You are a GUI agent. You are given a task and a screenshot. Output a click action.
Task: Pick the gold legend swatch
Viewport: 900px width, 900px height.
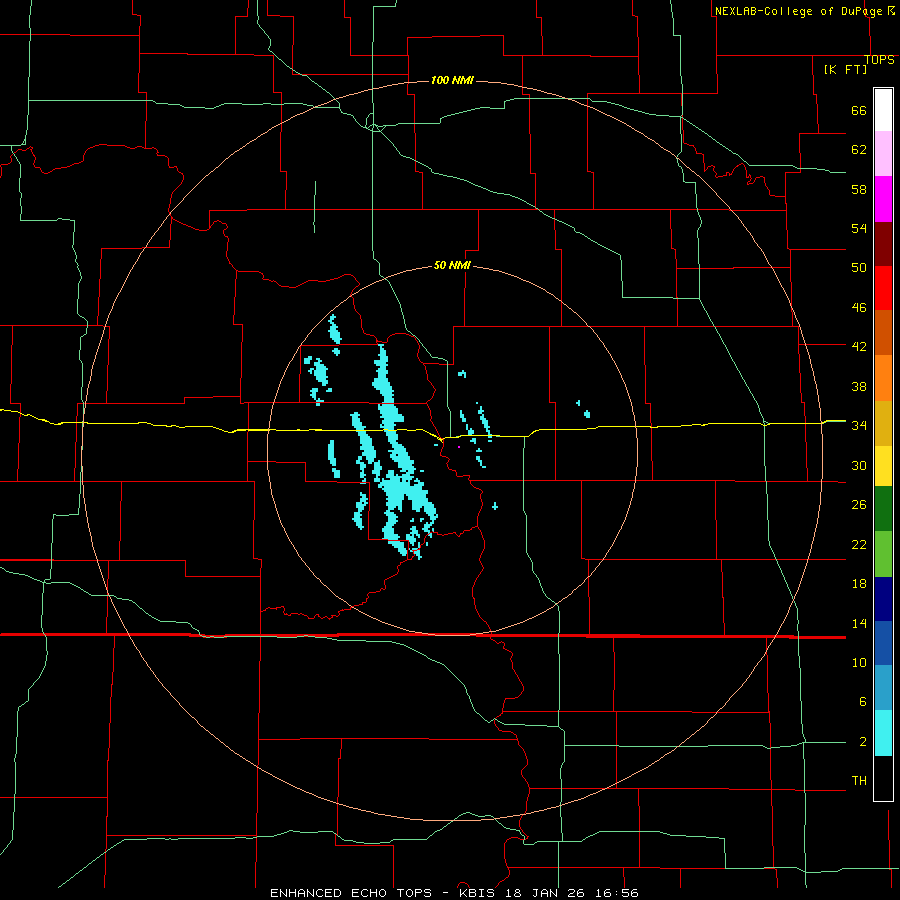point(883,423)
